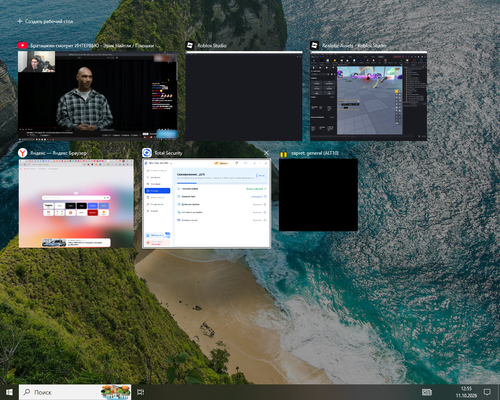Click 'Создать рабочий стол' to add a desktop

[x=45, y=21]
